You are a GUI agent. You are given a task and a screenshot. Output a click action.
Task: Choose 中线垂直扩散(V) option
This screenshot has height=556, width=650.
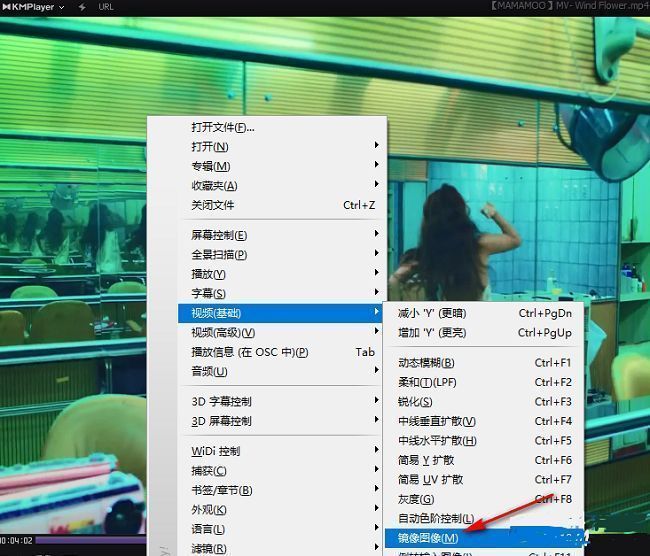pyautogui.click(x=484, y=422)
